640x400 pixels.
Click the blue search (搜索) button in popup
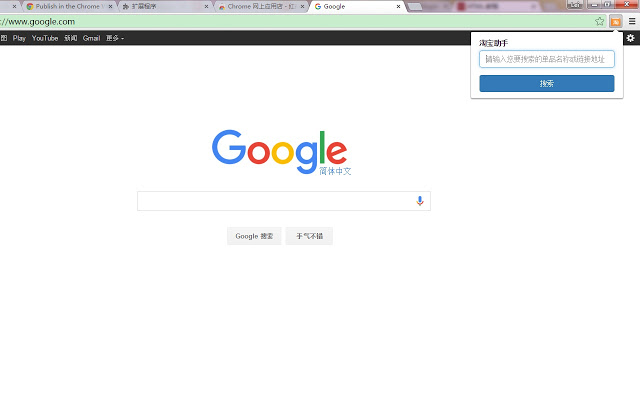click(547, 84)
